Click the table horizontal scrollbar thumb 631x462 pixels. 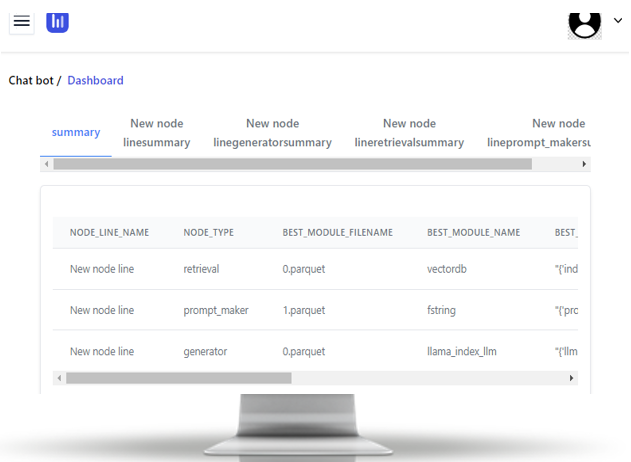click(x=178, y=379)
